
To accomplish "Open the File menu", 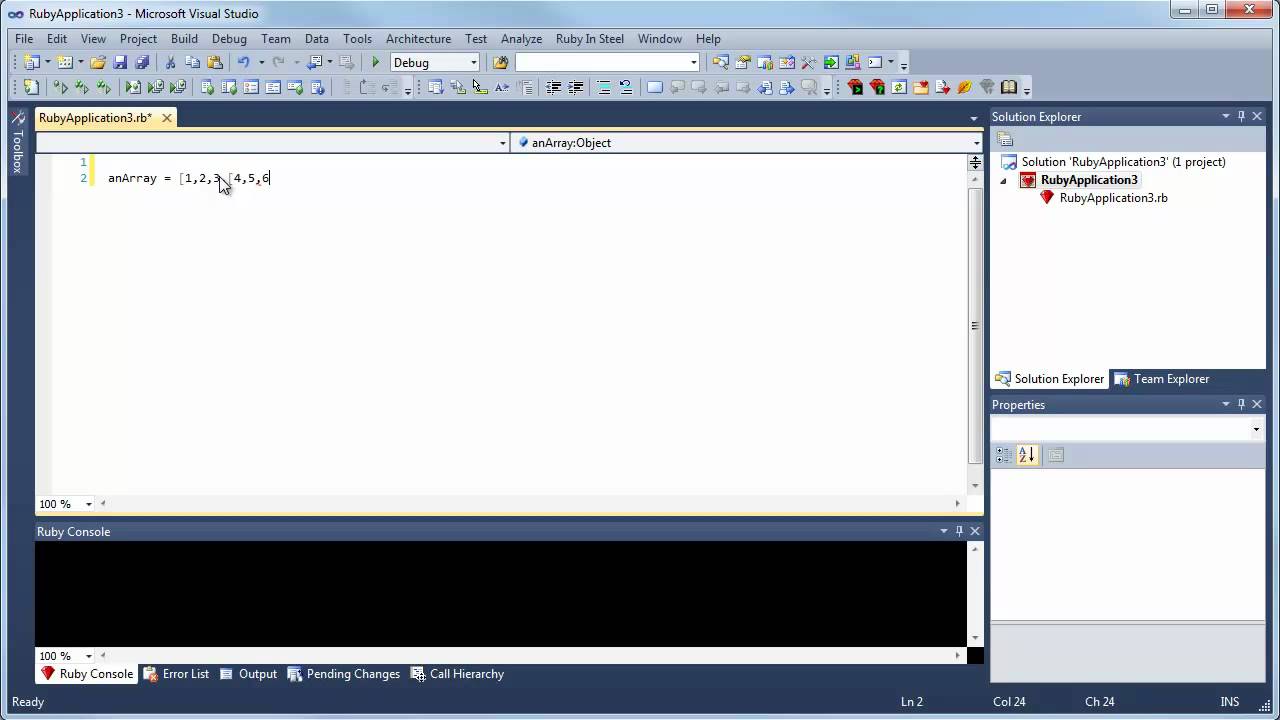I will pyautogui.click(x=24, y=38).
